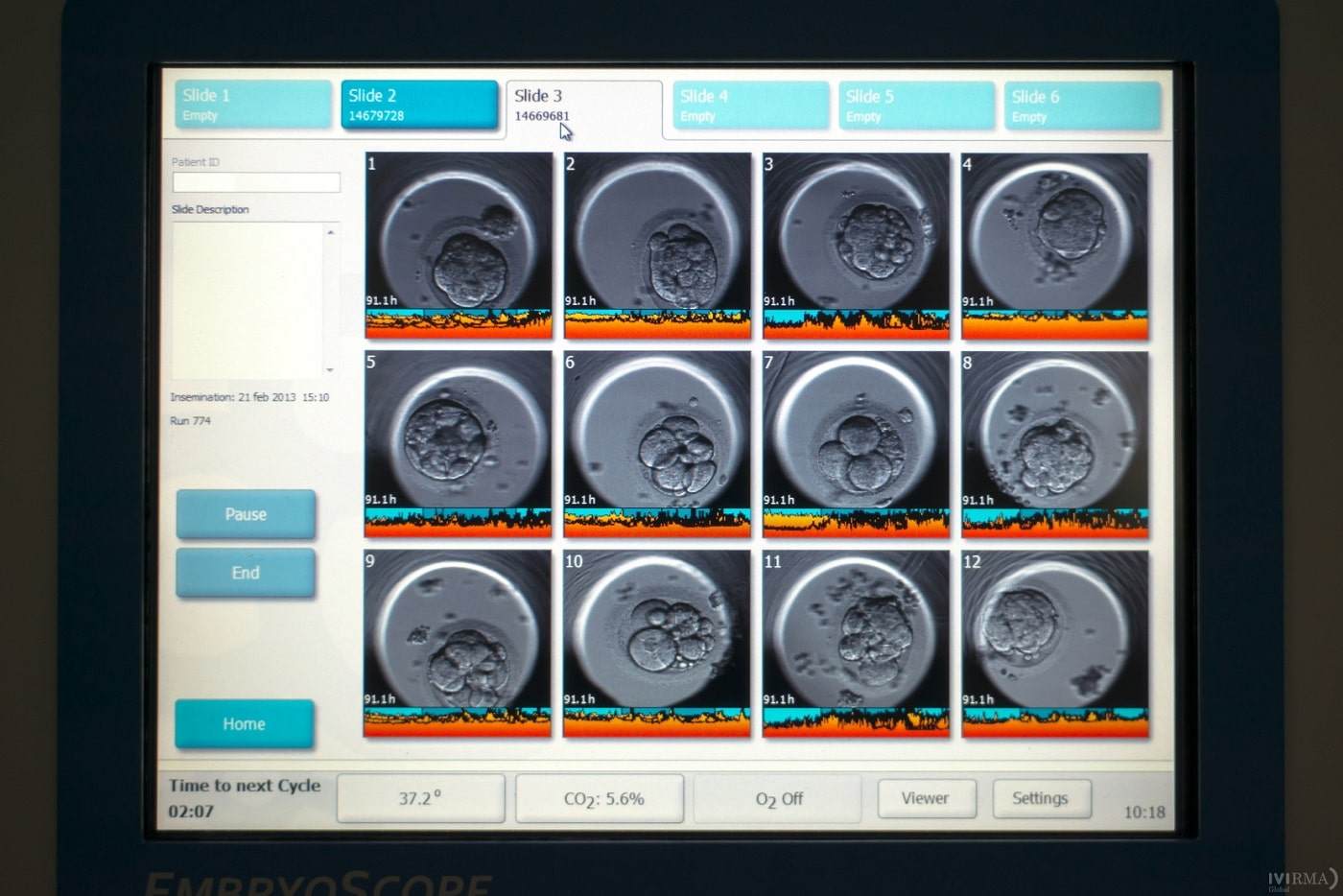This screenshot has height=896, width=1343.
Task: Click the 37.2° temperature readout
Action: point(420,798)
